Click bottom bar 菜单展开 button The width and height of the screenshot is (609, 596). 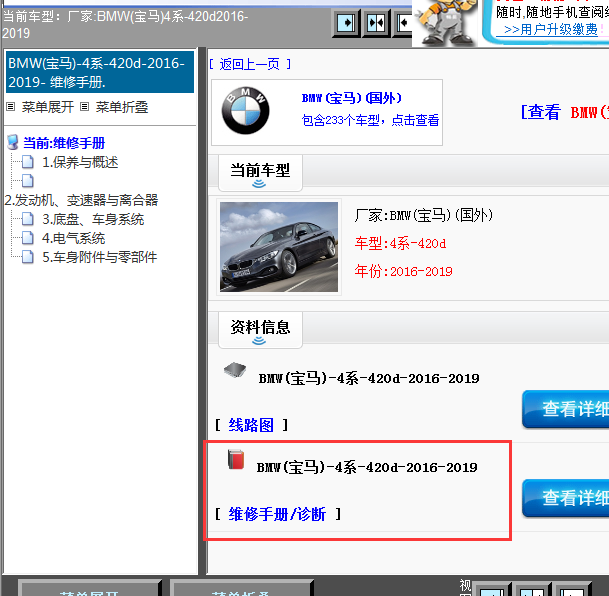pos(90,589)
